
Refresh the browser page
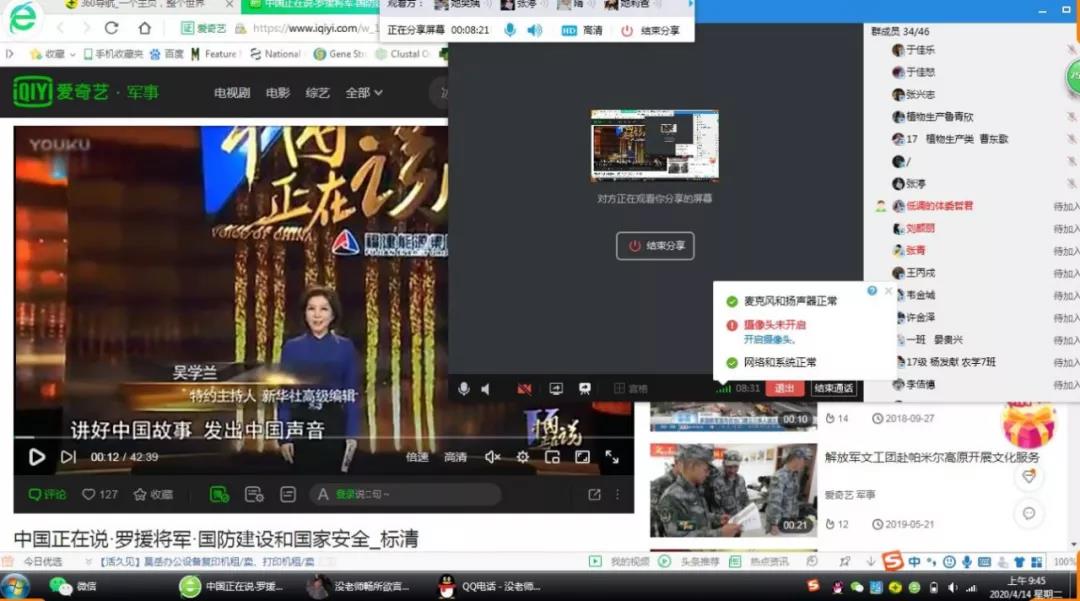[x=111, y=28]
